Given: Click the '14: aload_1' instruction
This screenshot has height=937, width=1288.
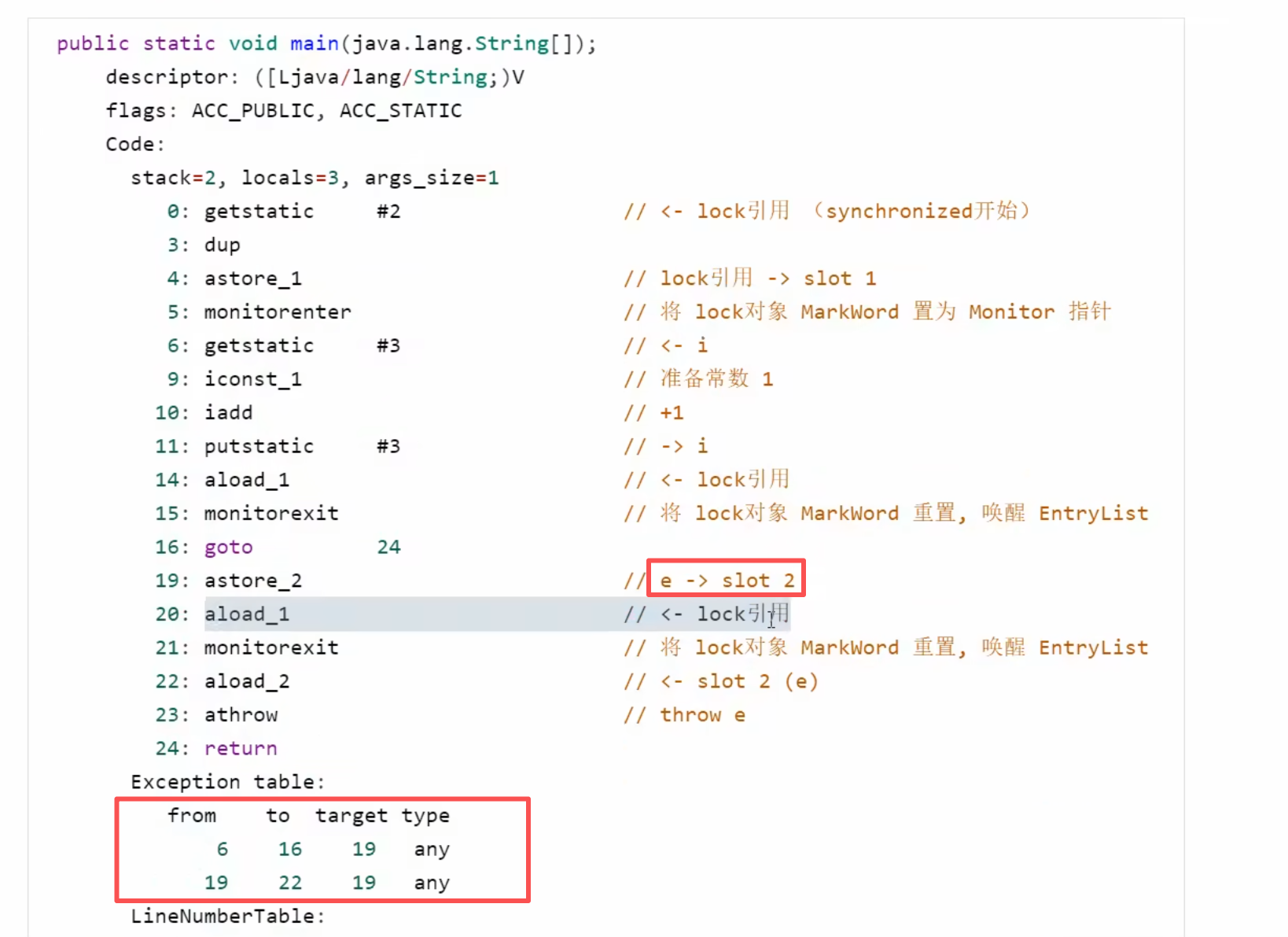Looking at the screenshot, I should click(x=222, y=480).
